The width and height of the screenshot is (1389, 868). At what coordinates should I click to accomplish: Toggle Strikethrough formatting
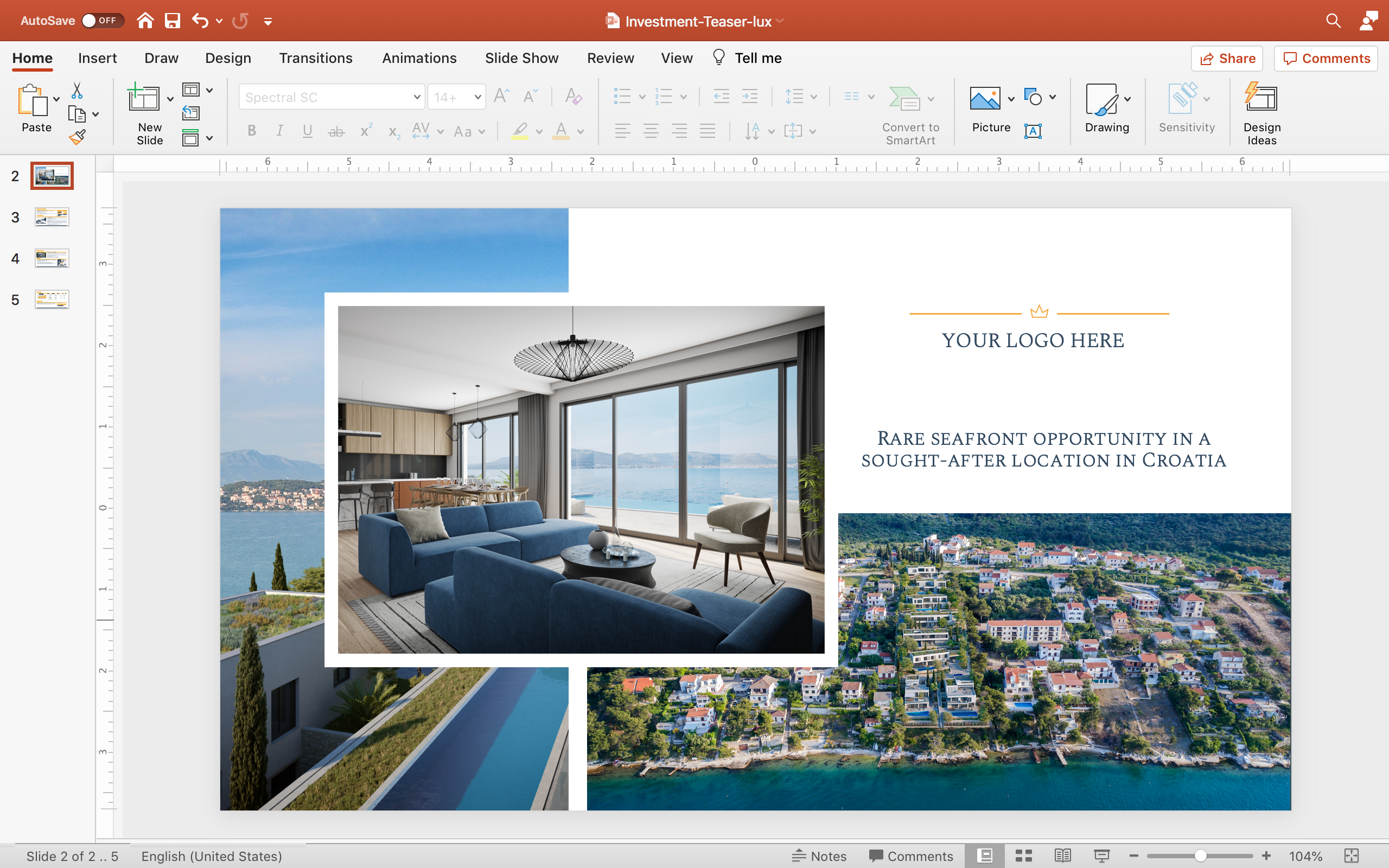336,131
